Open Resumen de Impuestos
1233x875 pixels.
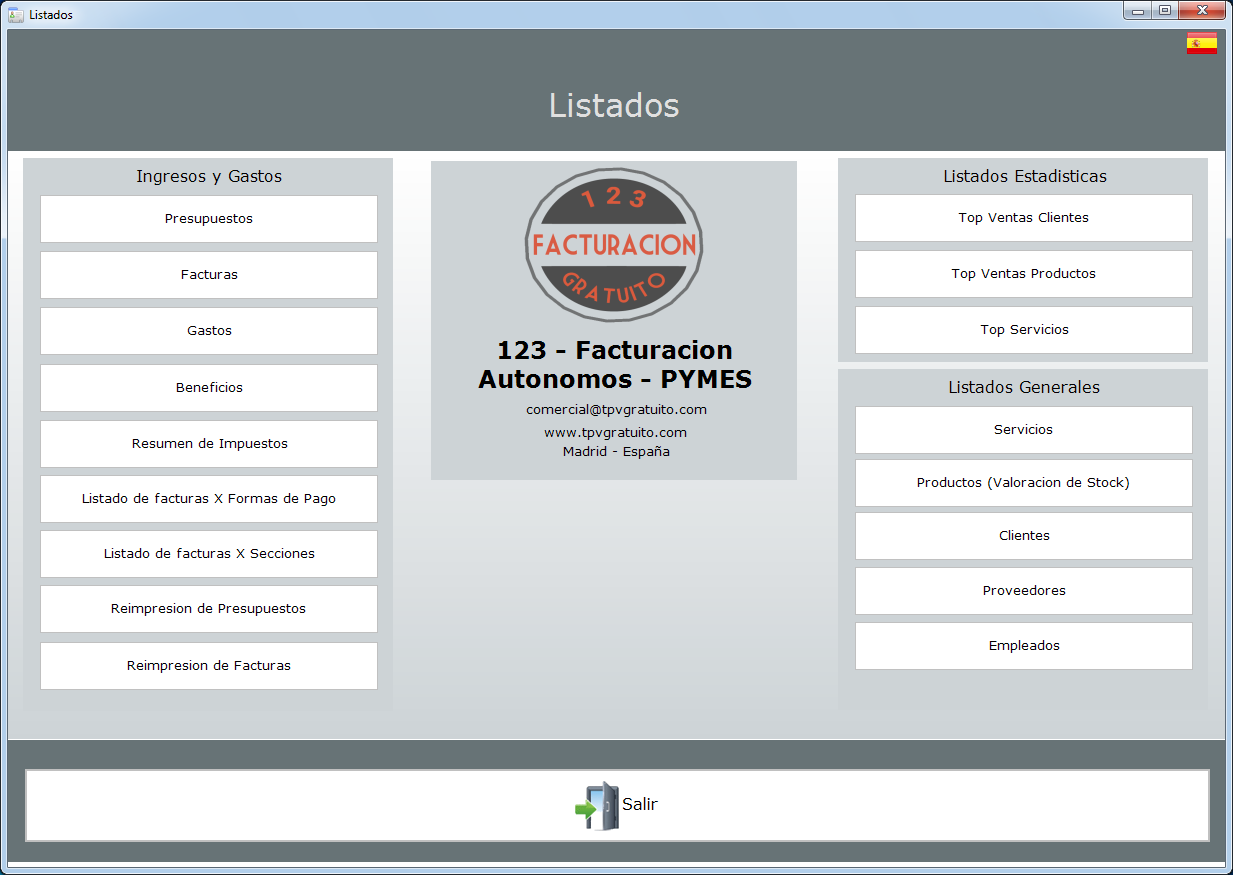(x=209, y=444)
